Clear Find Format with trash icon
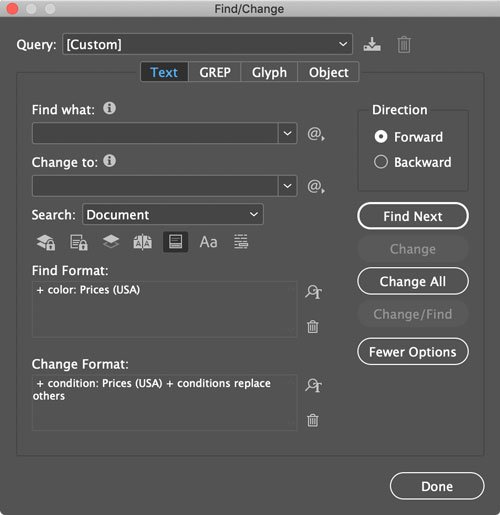The width and height of the screenshot is (500, 515). [x=313, y=327]
